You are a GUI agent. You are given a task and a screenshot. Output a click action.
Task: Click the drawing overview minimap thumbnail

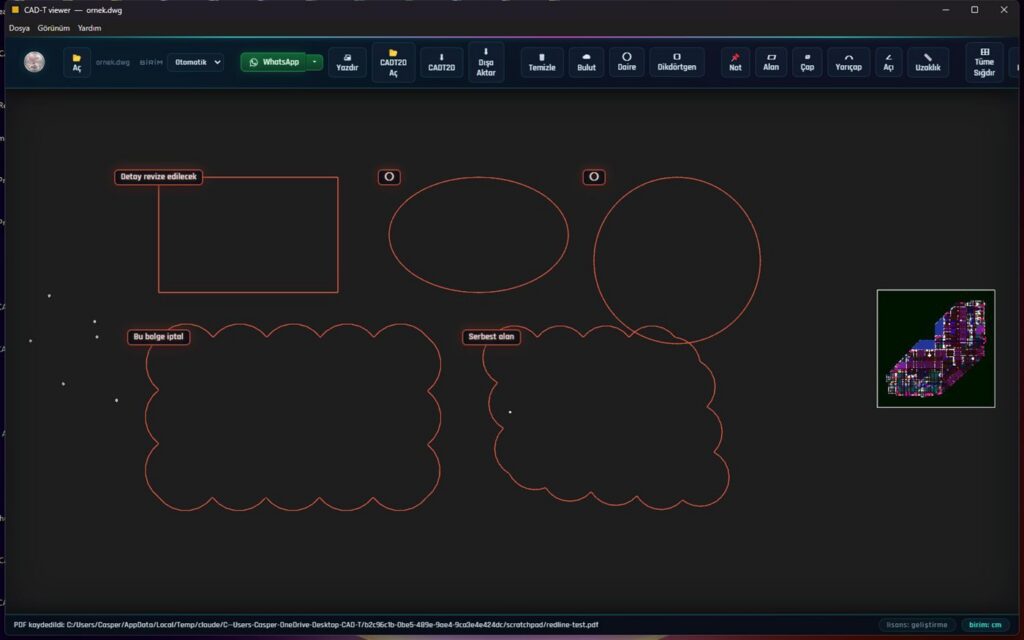[x=936, y=349]
